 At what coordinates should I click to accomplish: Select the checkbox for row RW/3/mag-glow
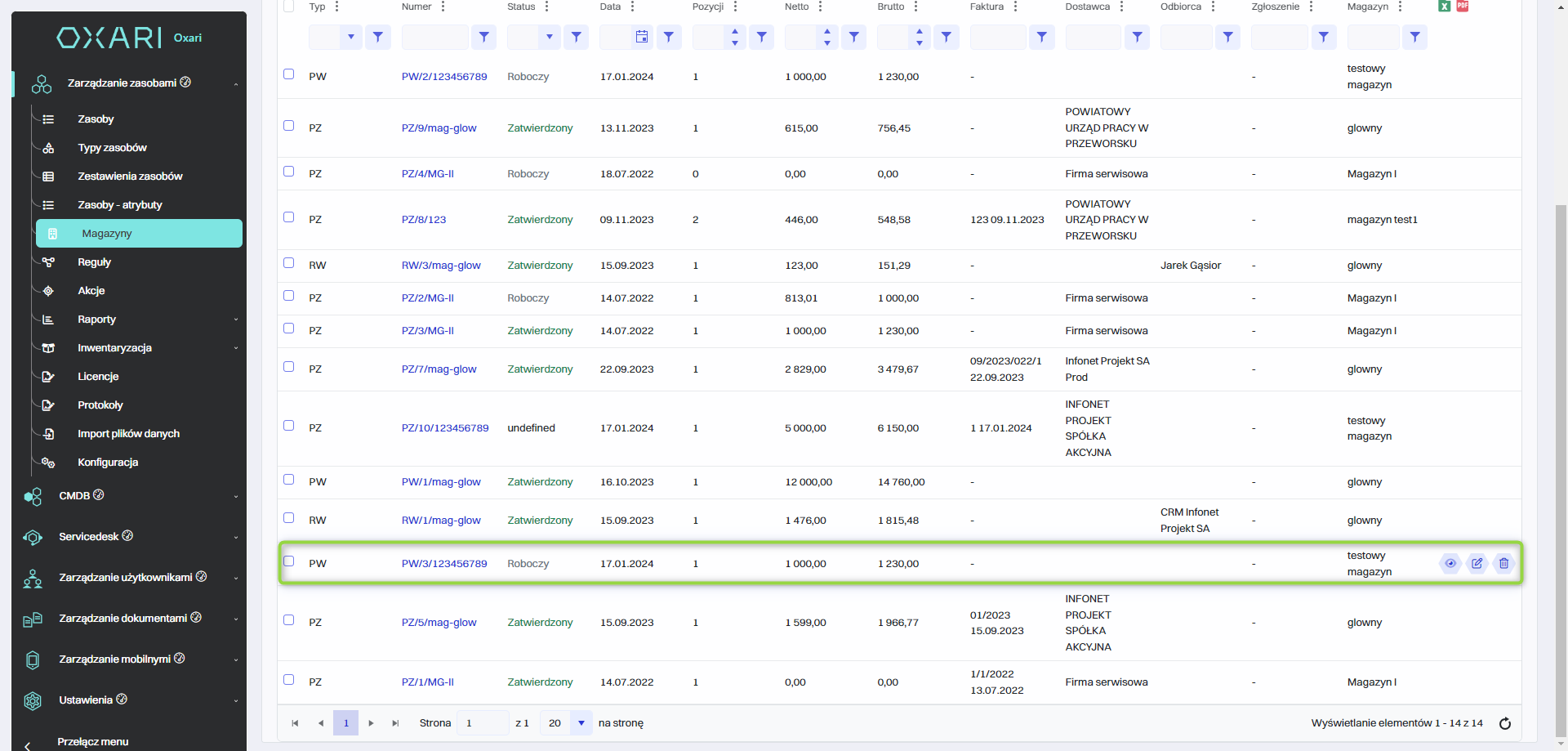(x=289, y=263)
